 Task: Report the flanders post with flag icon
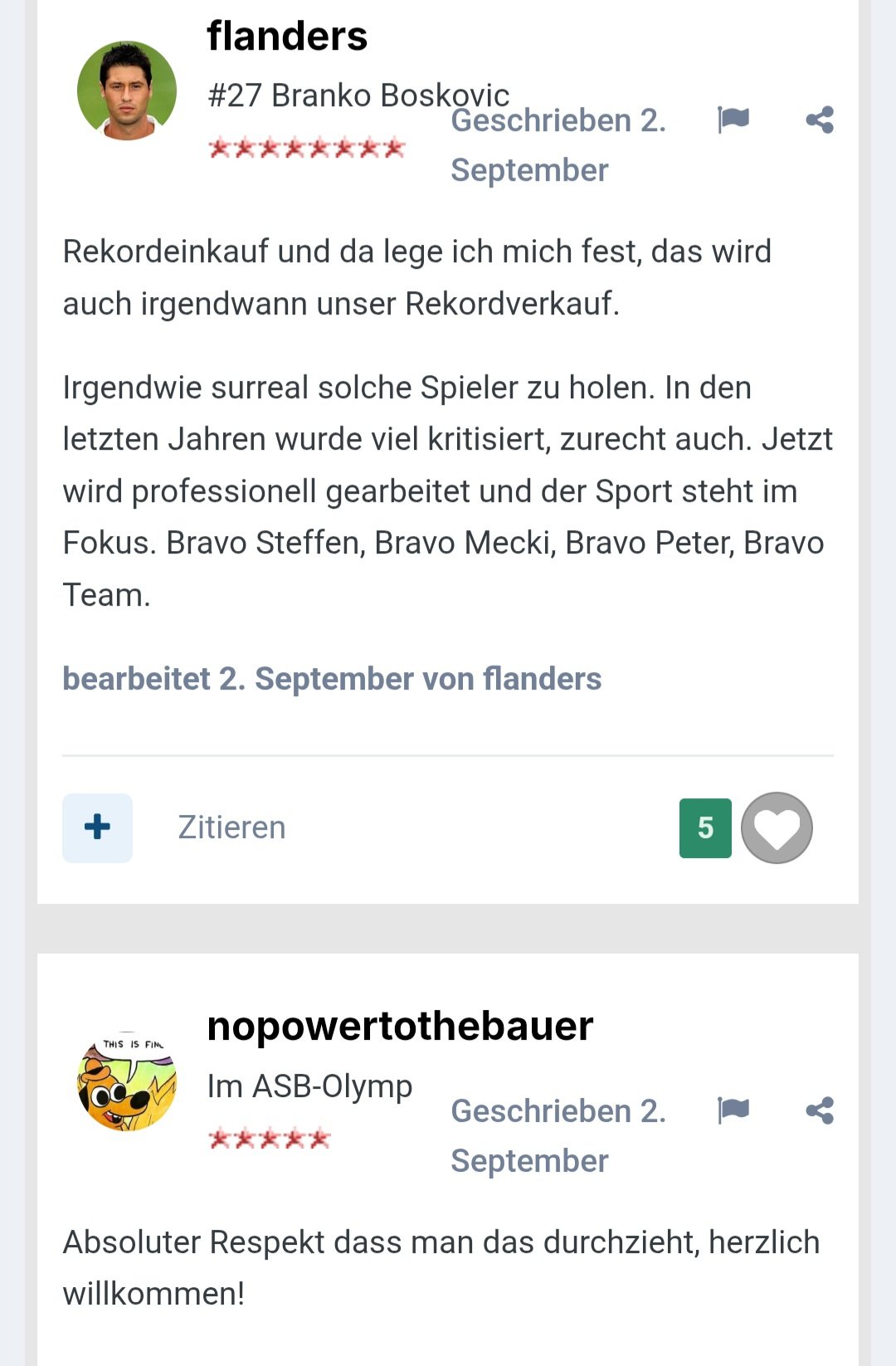(x=733, y=120)
